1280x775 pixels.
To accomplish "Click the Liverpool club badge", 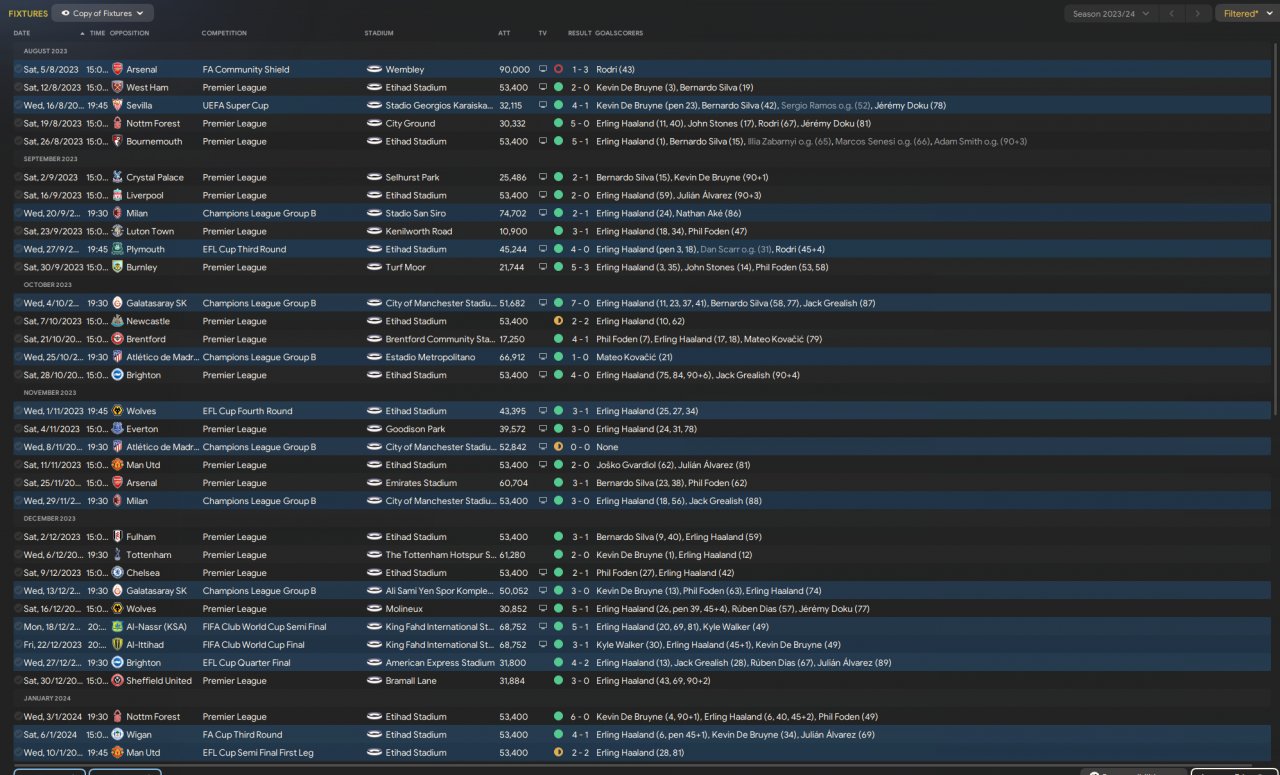I will [117, 196].
